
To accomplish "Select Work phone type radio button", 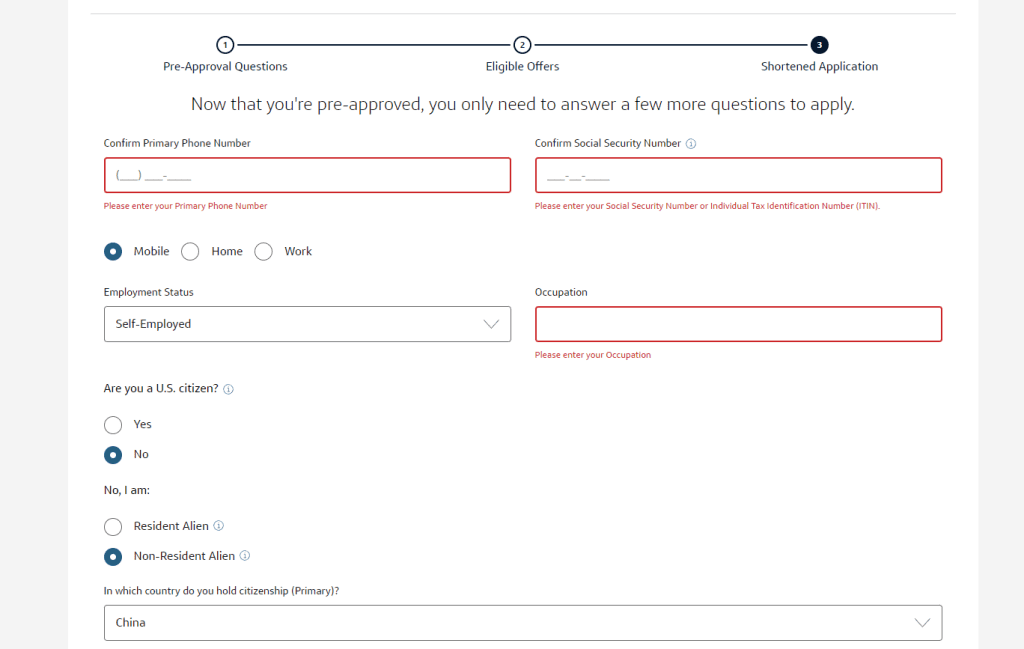I will tap(264, 252).
